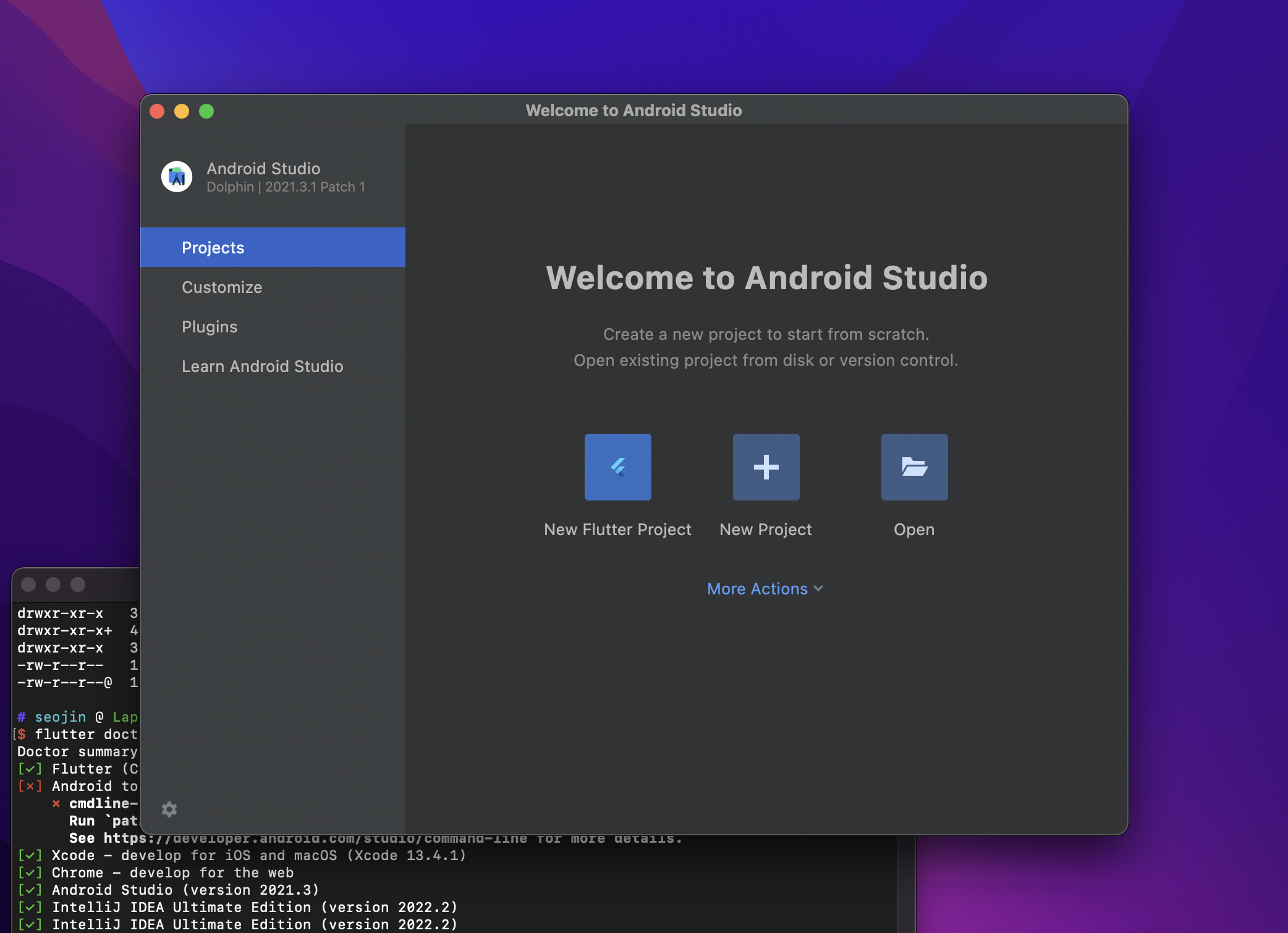This screenshot has height=933, width=1288.
Task: Switch to the Customize tab
Action: point(222,287)
